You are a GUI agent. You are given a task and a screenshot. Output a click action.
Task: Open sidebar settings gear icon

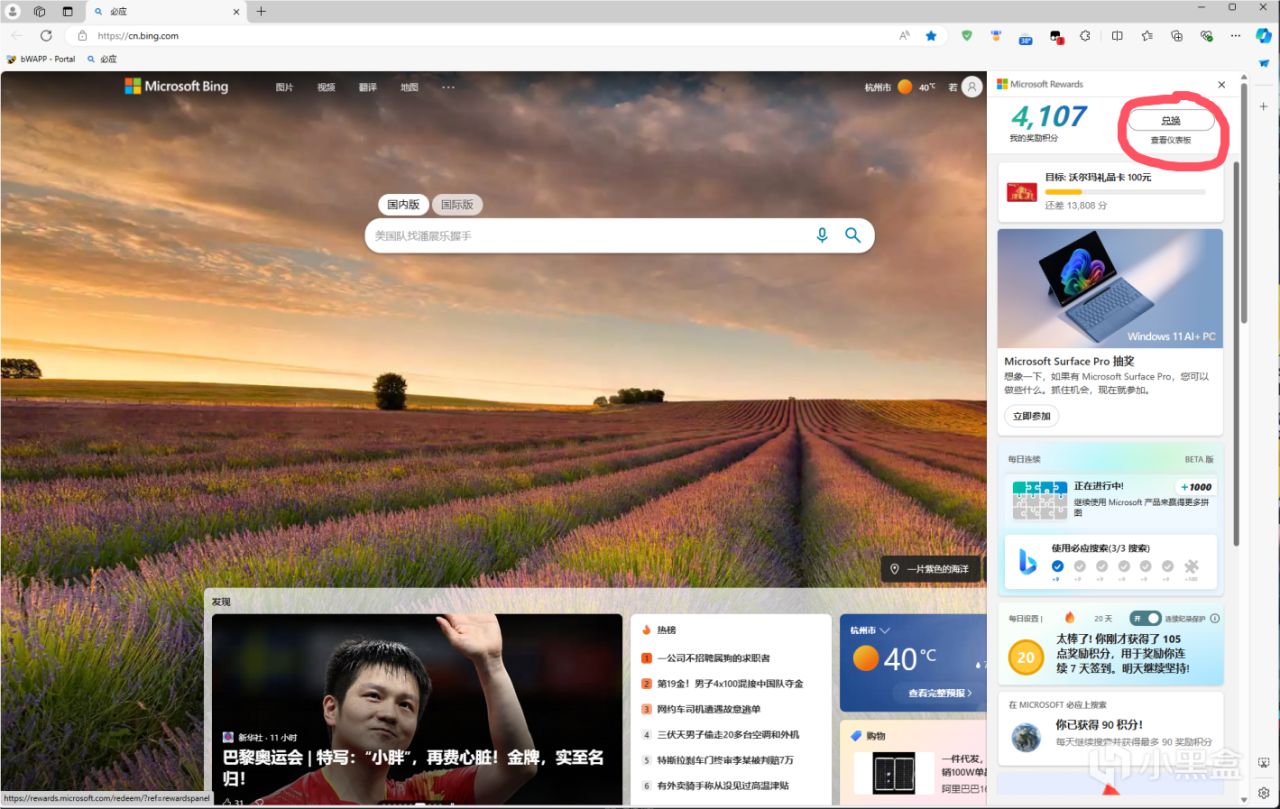point(1264,793)
